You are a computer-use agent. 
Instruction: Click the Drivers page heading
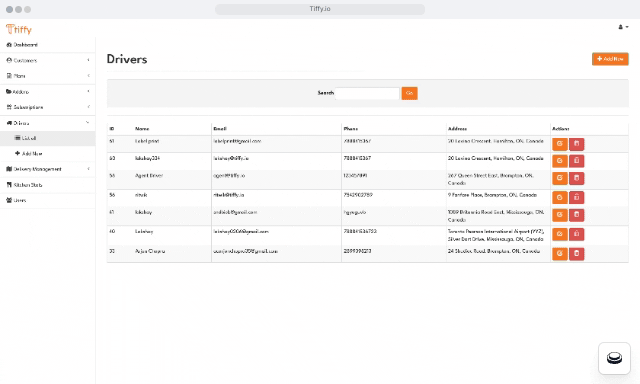(127, 59)
